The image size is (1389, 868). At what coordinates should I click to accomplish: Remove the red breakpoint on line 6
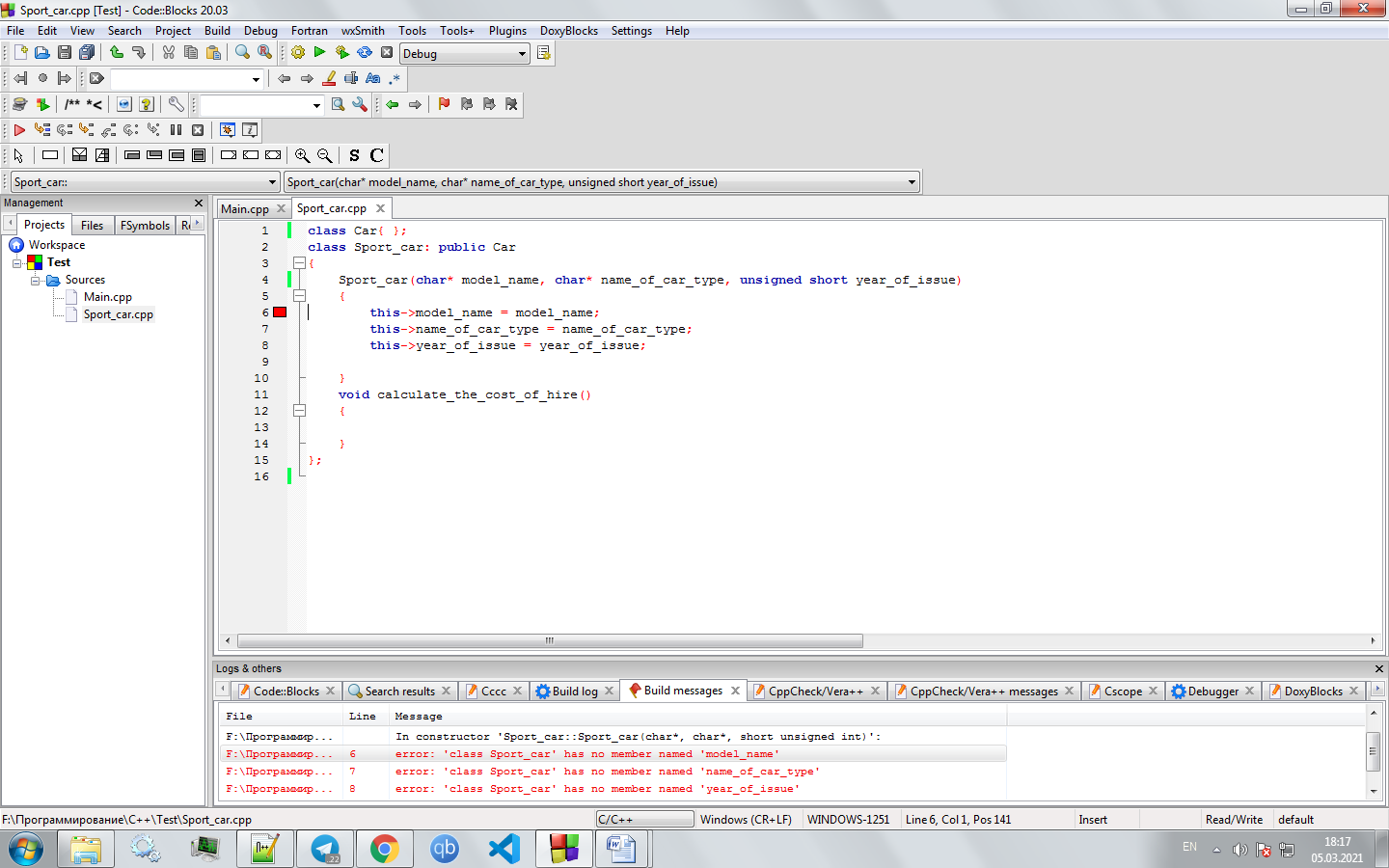click(x=280, y=312)
